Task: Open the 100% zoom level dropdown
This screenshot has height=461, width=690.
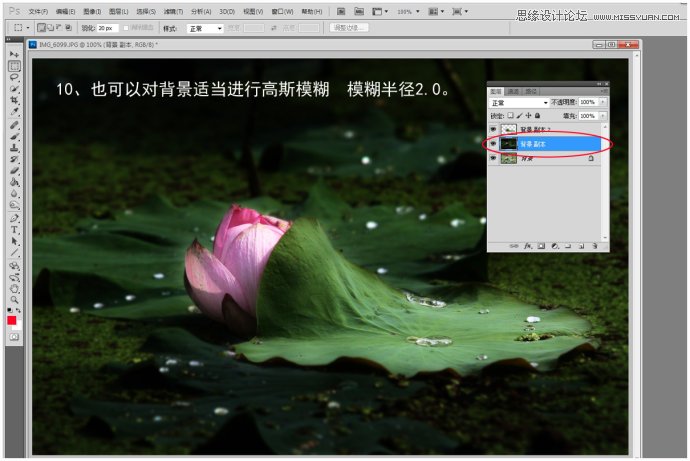Action: coord(408,11)
